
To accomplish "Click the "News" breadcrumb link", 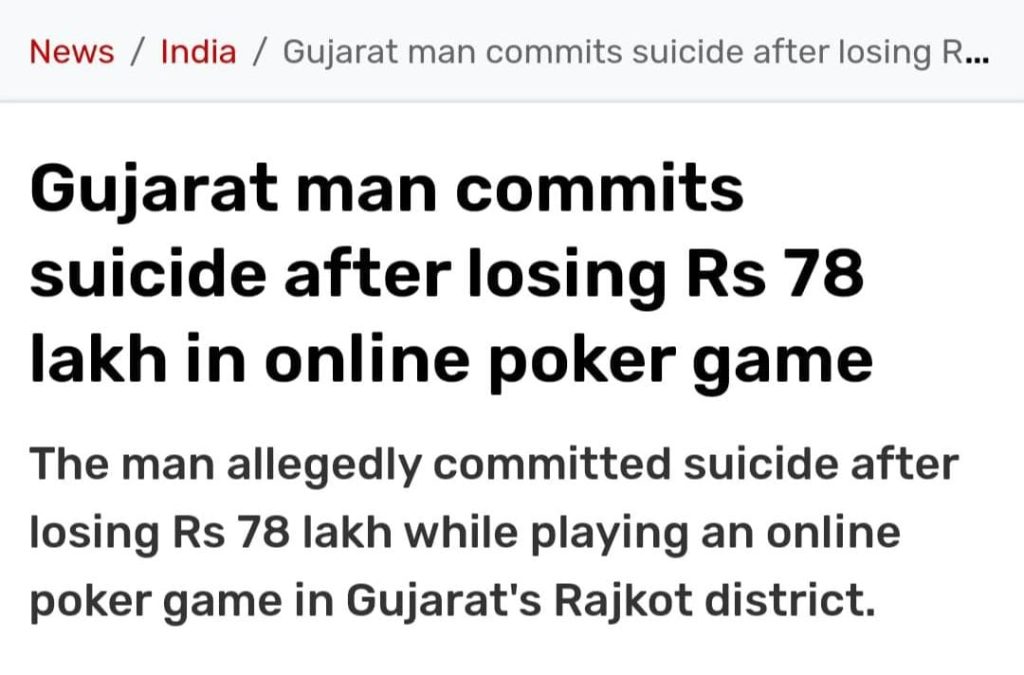I will pos(72,51).
